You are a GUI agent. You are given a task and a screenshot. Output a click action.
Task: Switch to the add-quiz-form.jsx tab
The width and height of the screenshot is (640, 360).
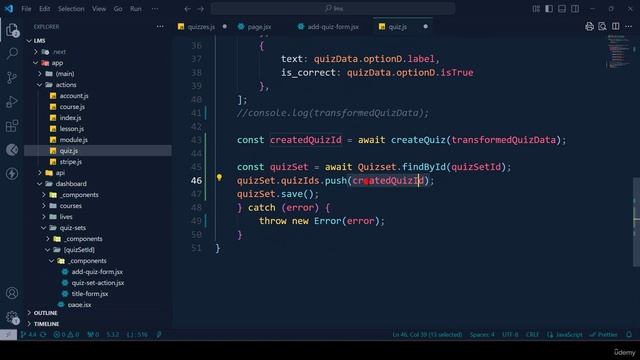[x=333, y=27]
